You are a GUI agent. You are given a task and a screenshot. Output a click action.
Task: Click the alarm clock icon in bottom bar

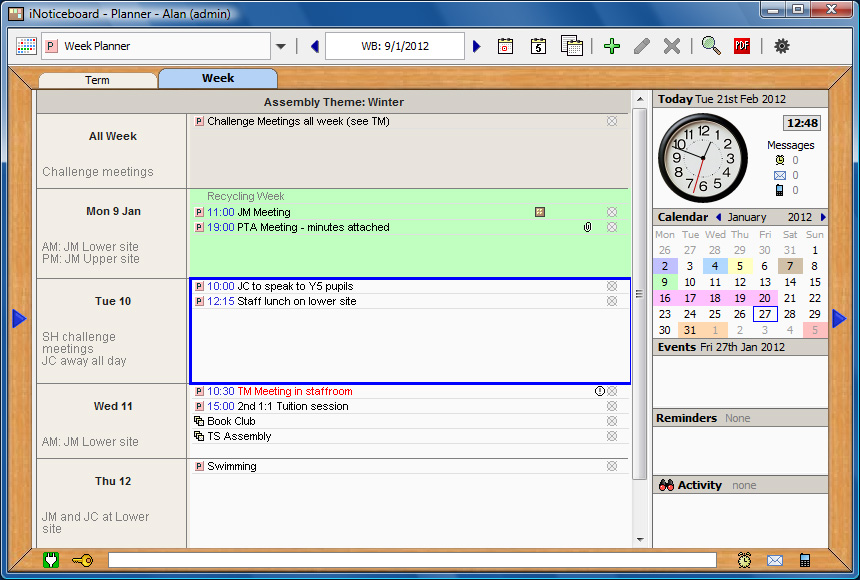(745, 560)
